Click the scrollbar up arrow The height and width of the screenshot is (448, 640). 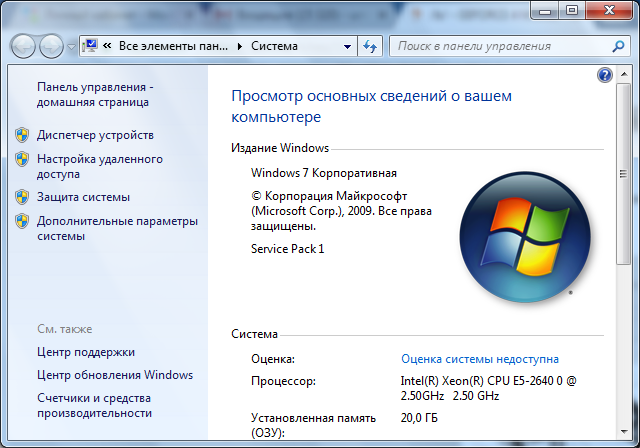point(624,74)
